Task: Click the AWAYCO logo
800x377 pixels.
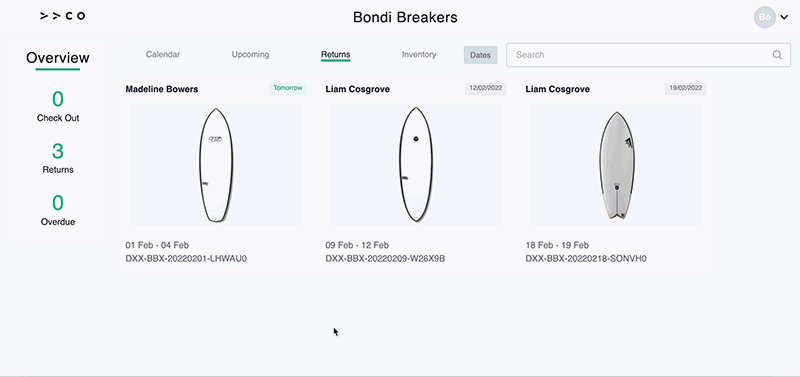Action: [63, 16]
